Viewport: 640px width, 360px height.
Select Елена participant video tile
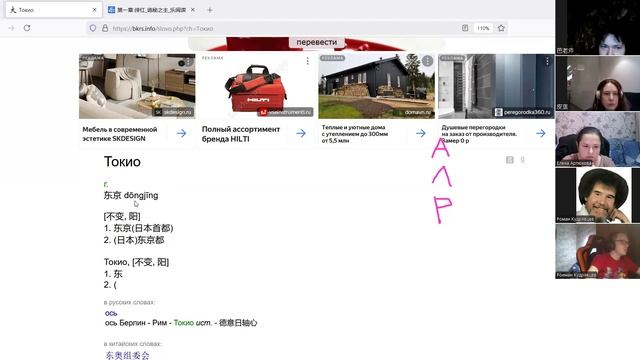pos(598,139)
